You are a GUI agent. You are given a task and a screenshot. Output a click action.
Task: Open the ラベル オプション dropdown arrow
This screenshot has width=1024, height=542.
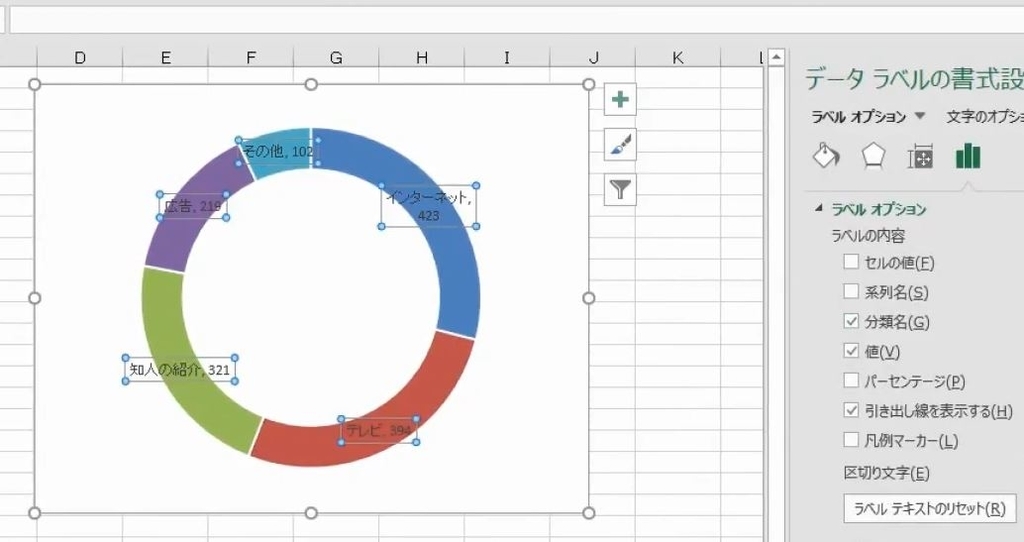click(920, 116)
